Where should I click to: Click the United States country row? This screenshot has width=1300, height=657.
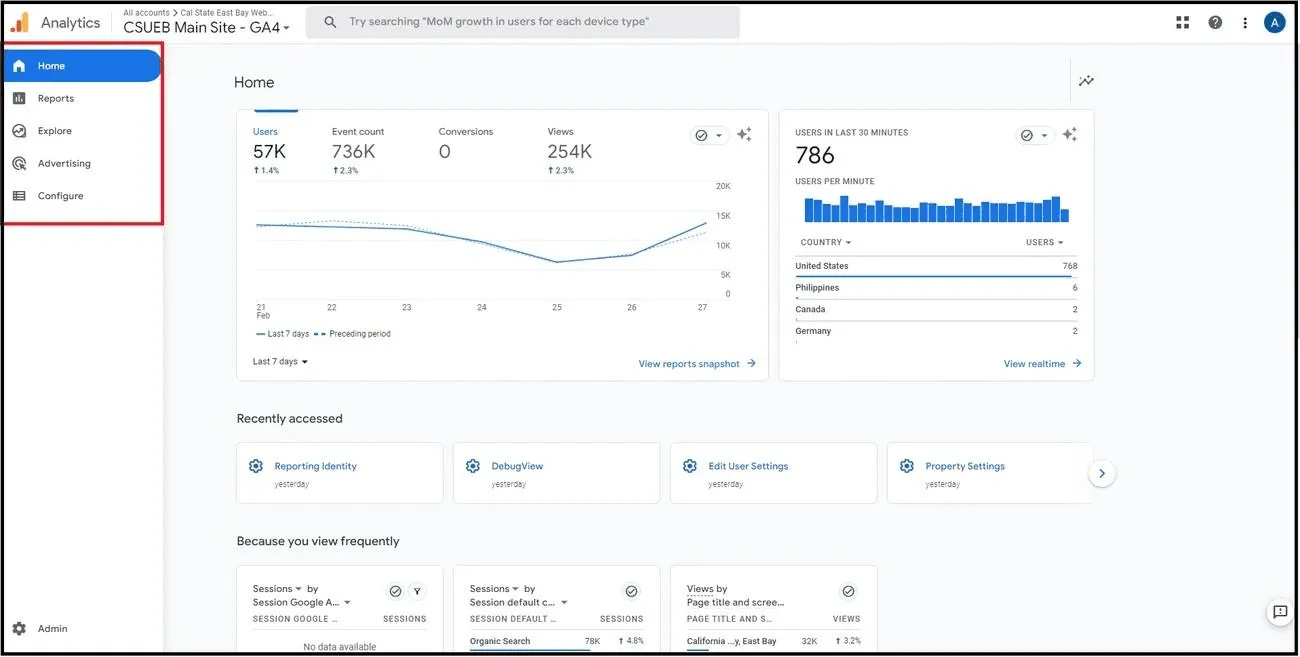[936, 266]
